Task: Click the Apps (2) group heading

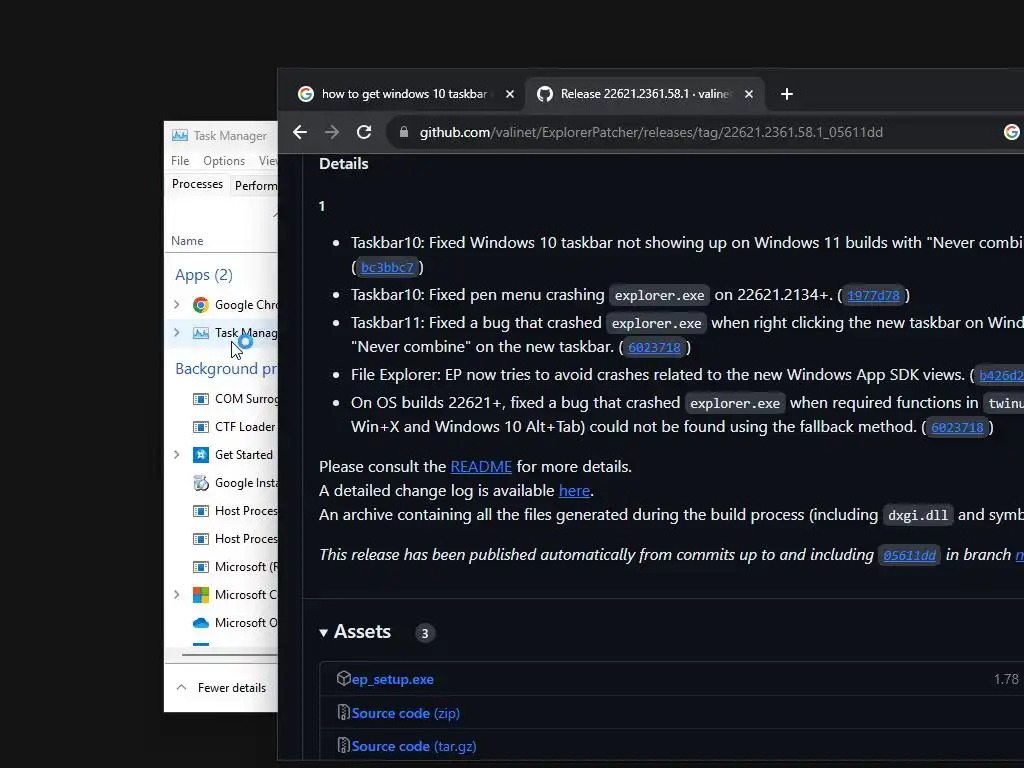Action: point(204,275)
